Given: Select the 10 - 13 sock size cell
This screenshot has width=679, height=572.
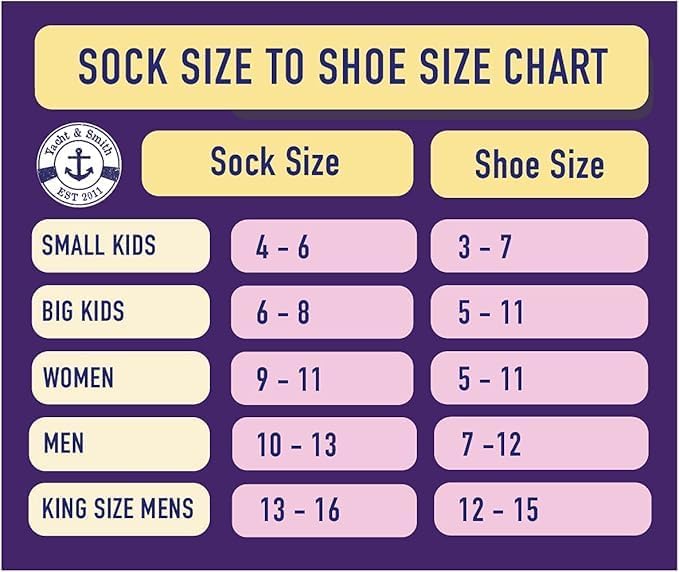Looking at the screenshot, I should pyautogui.click(x=324, y=444).
